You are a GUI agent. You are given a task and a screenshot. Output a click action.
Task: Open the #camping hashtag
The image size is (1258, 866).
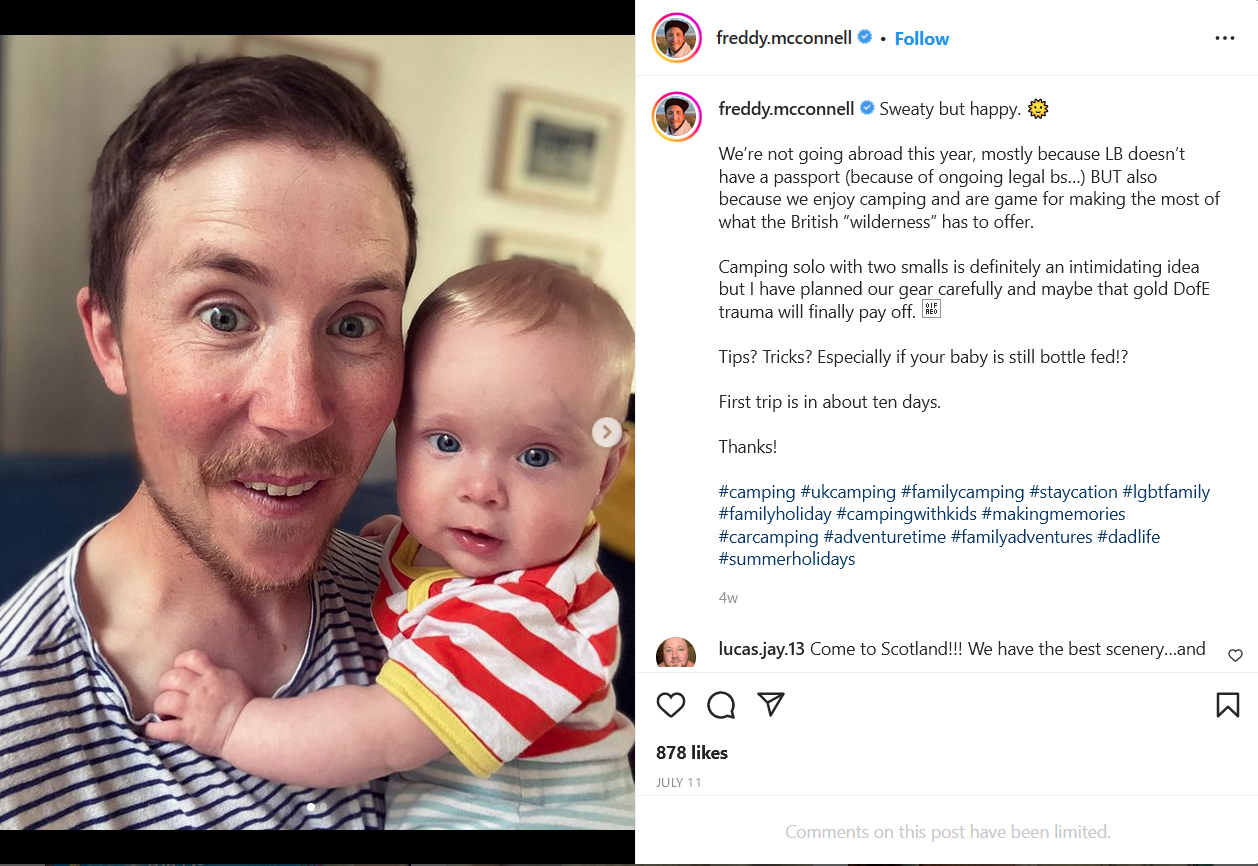coord(757,492)
